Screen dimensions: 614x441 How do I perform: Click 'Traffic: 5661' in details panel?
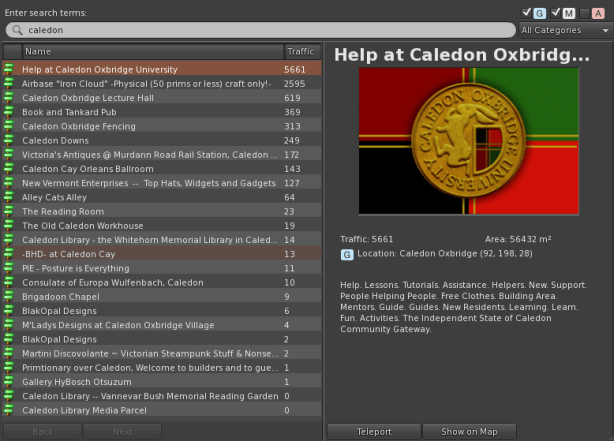click(x=367, y=239)
